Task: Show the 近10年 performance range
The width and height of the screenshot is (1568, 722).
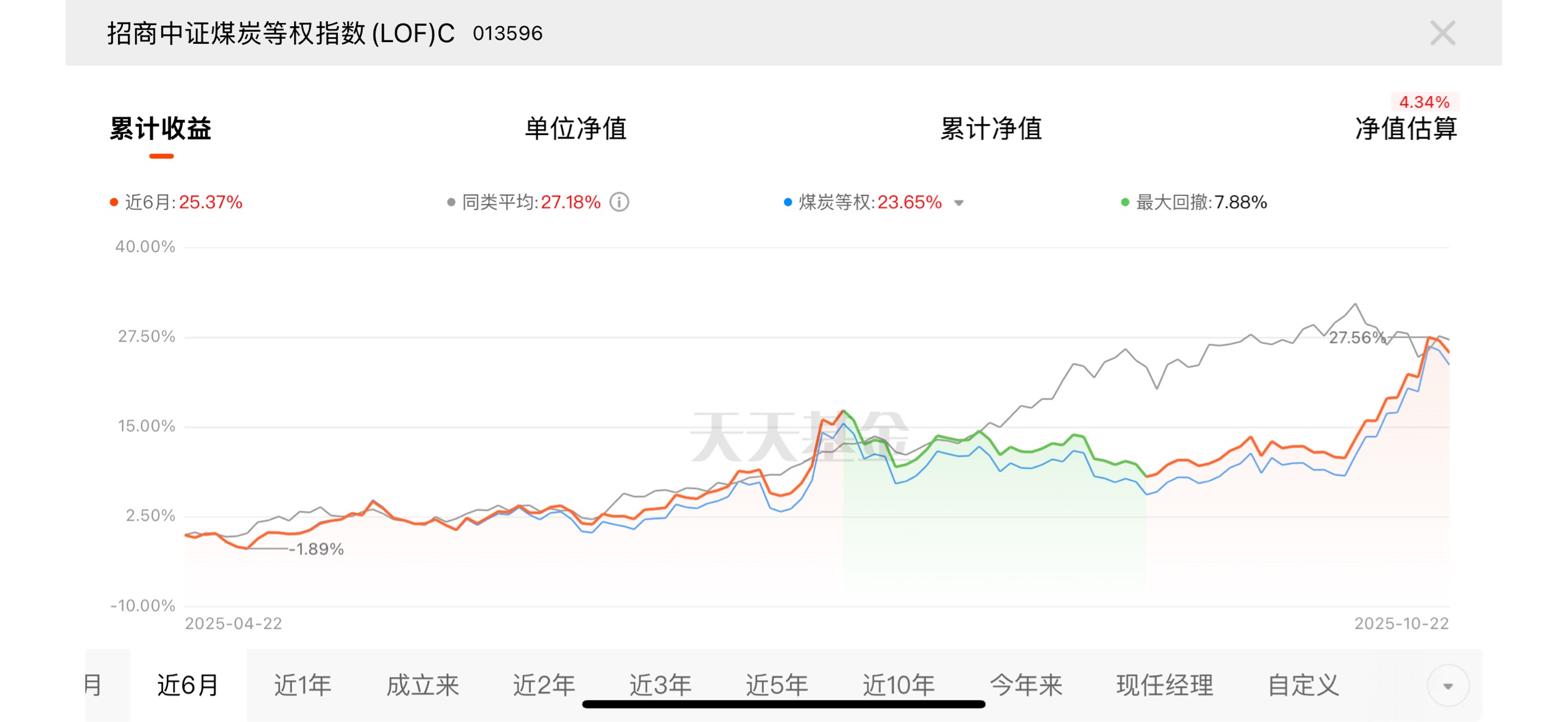Action: [898, 685]
